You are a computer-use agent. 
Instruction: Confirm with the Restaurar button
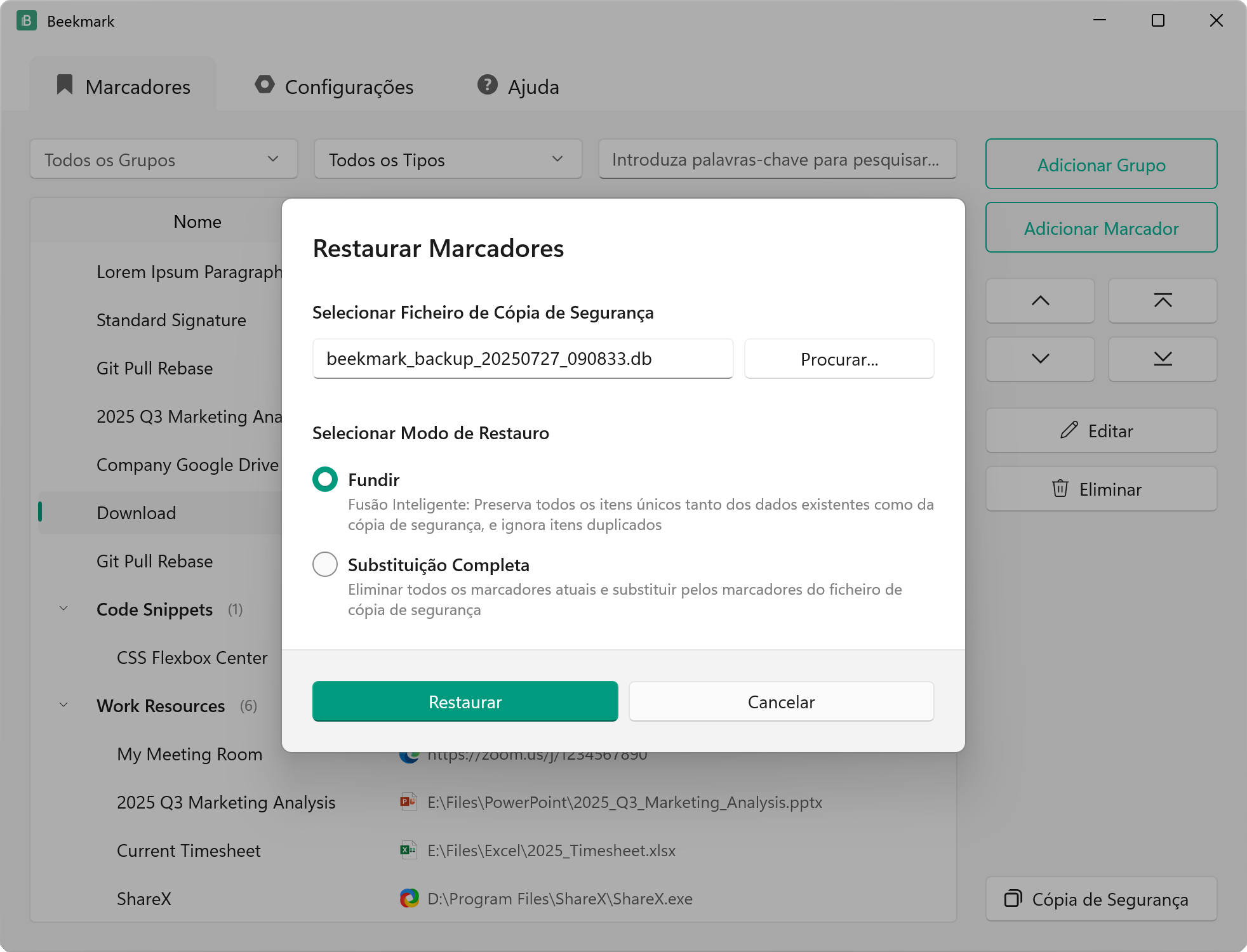(x=465, y=701)
